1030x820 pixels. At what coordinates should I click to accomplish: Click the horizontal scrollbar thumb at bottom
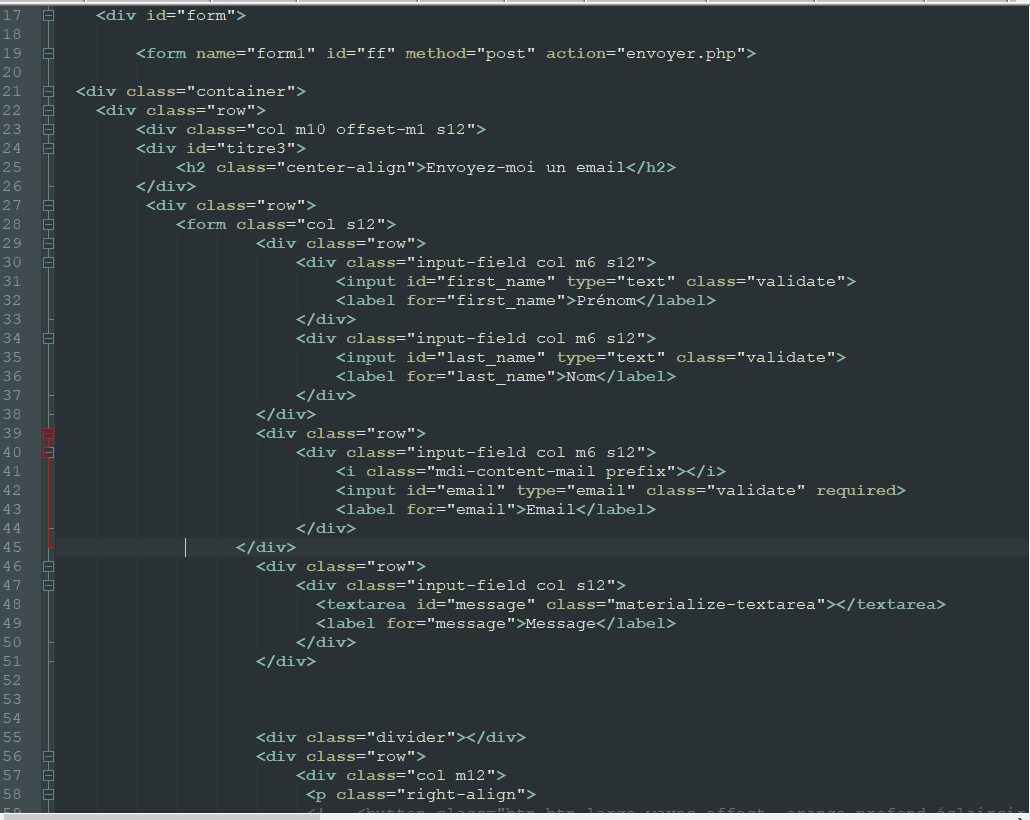pos(160,817)
